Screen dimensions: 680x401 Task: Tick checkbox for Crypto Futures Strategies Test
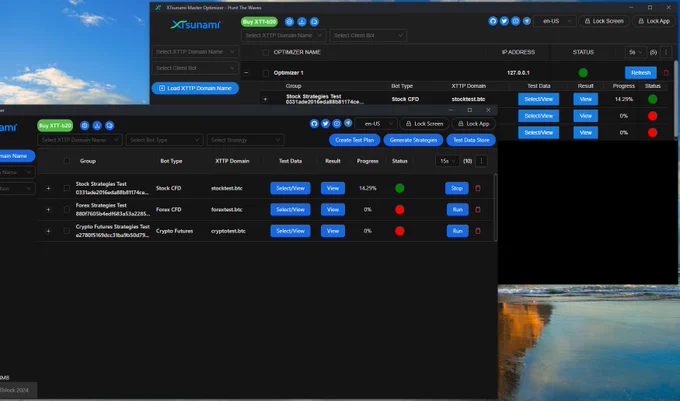66,231
